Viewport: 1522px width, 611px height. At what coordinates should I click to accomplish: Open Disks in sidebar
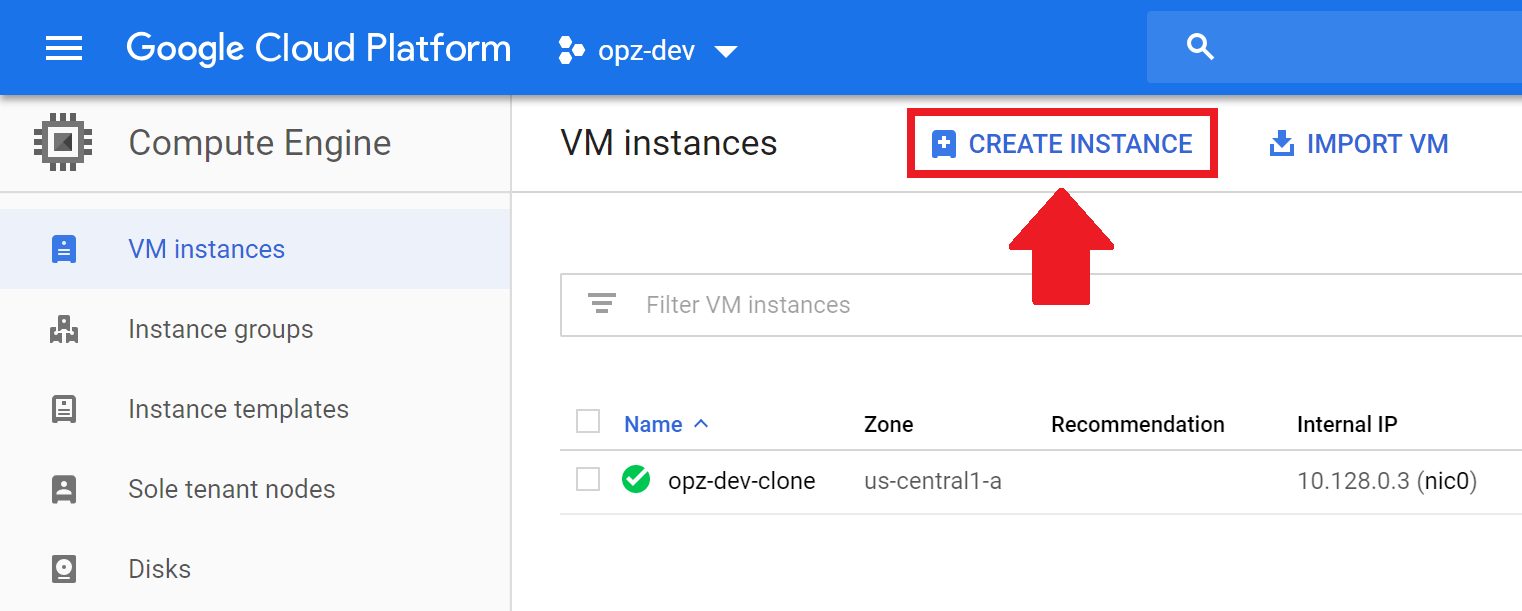tap(255, 569)
